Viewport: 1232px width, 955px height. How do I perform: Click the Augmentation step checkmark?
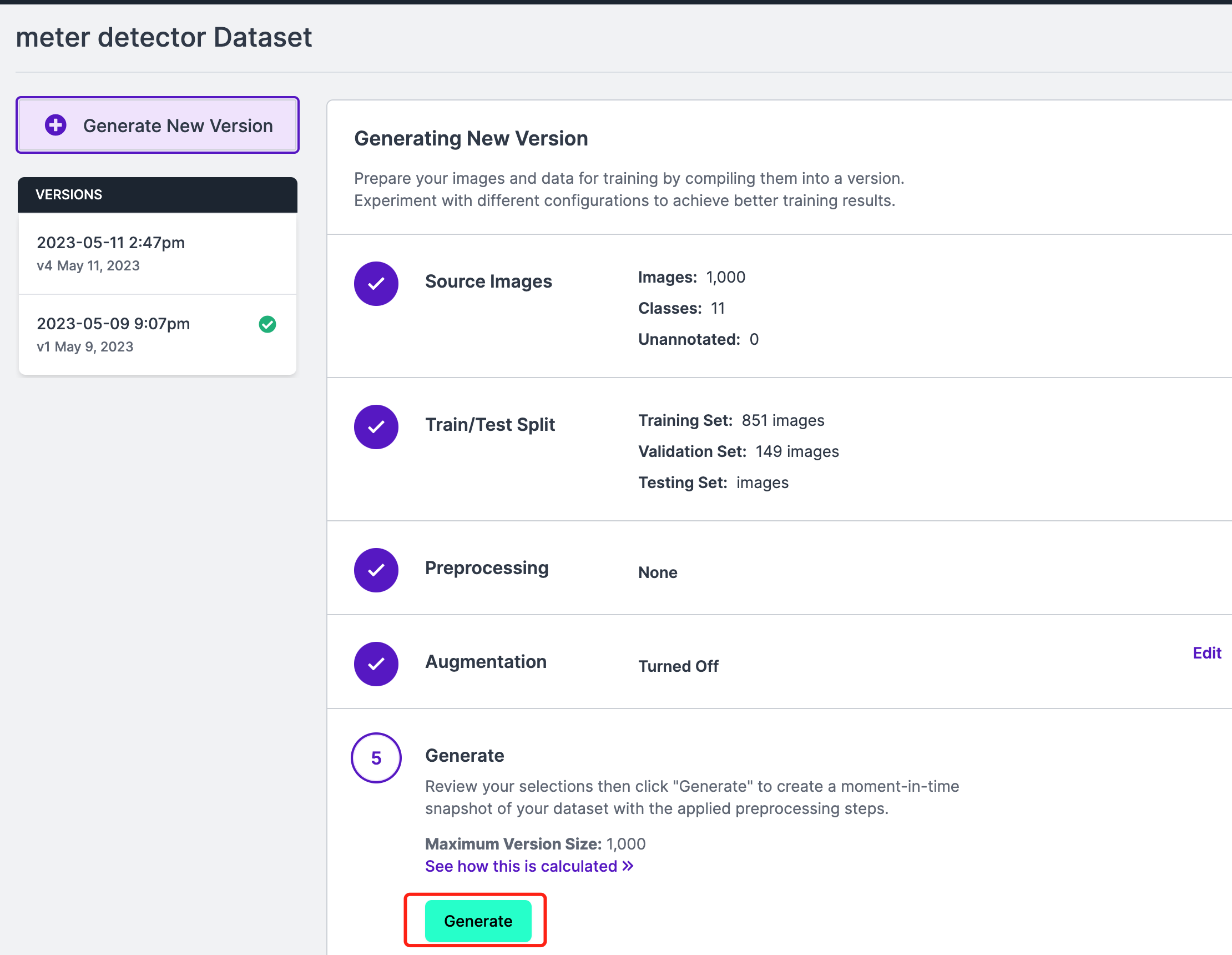(x=376, y=664)
